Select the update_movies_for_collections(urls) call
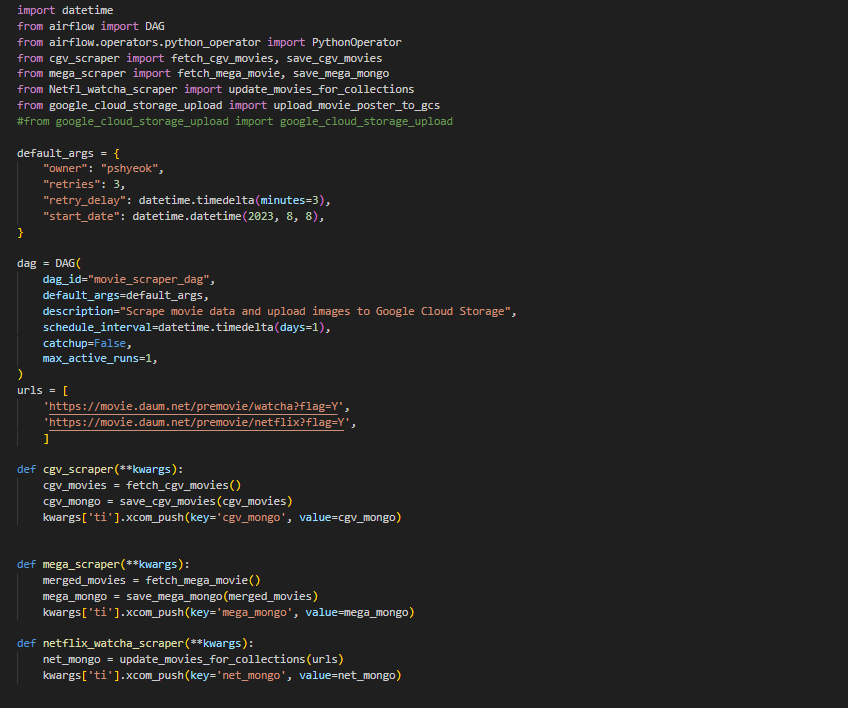Viewport: 848px width, 708px height. point(231,659)
